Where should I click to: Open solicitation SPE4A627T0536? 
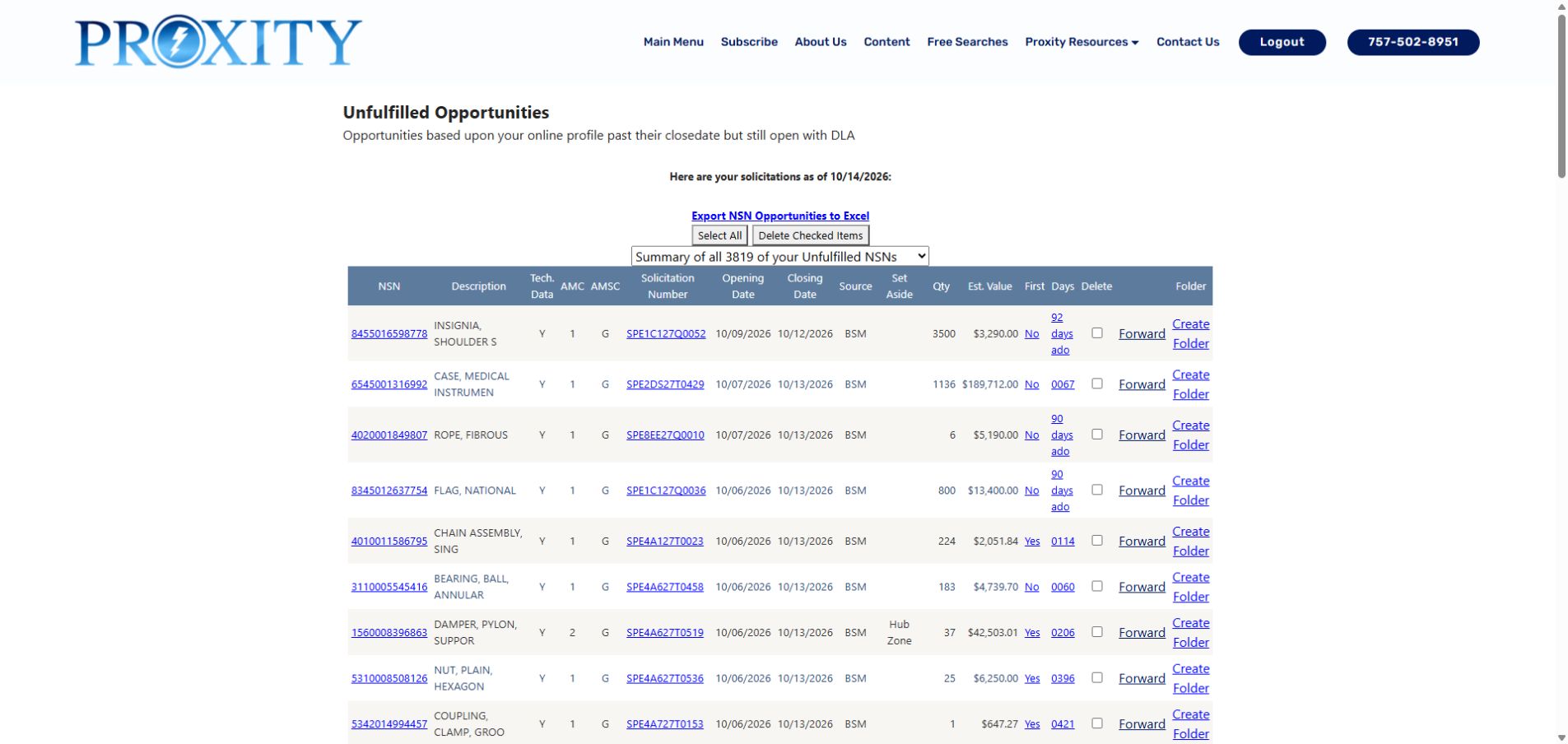(665, 679)
